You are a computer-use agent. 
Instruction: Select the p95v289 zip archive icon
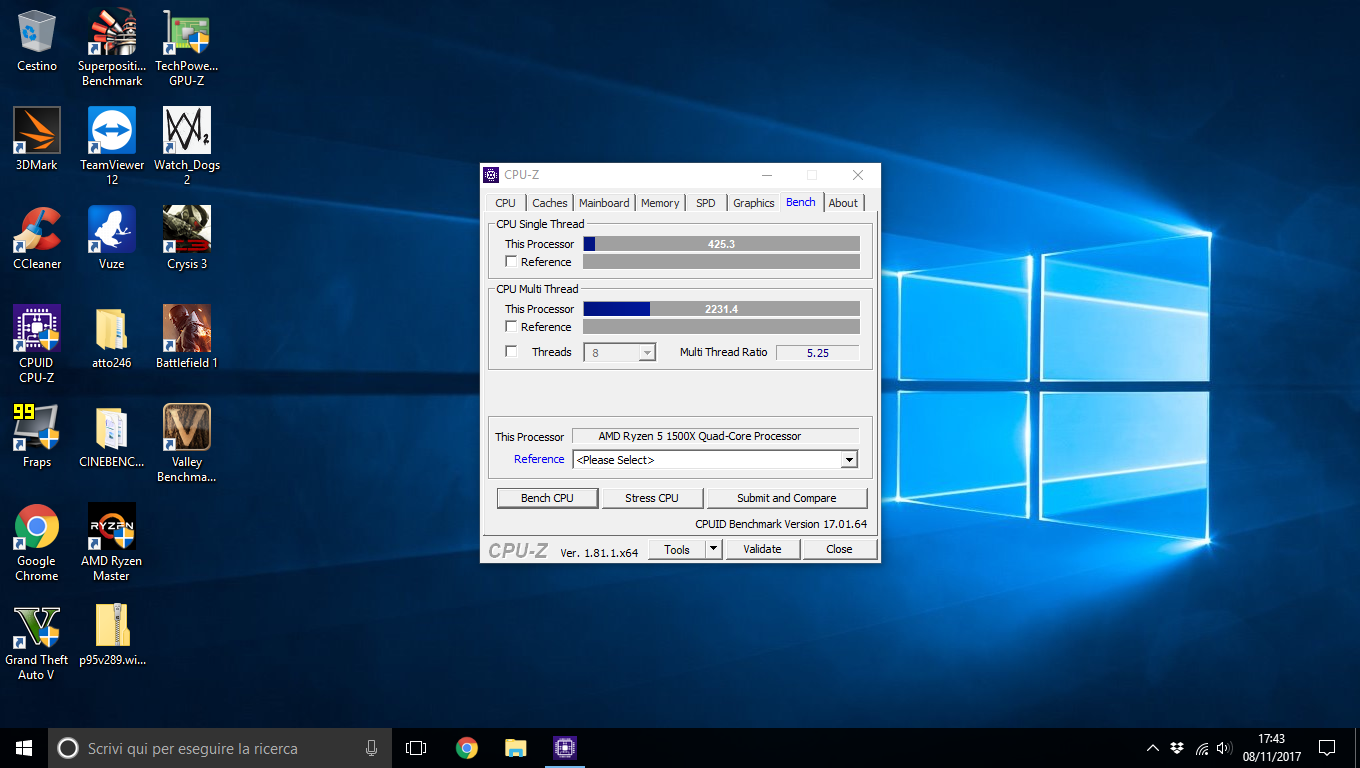point(112,634)
